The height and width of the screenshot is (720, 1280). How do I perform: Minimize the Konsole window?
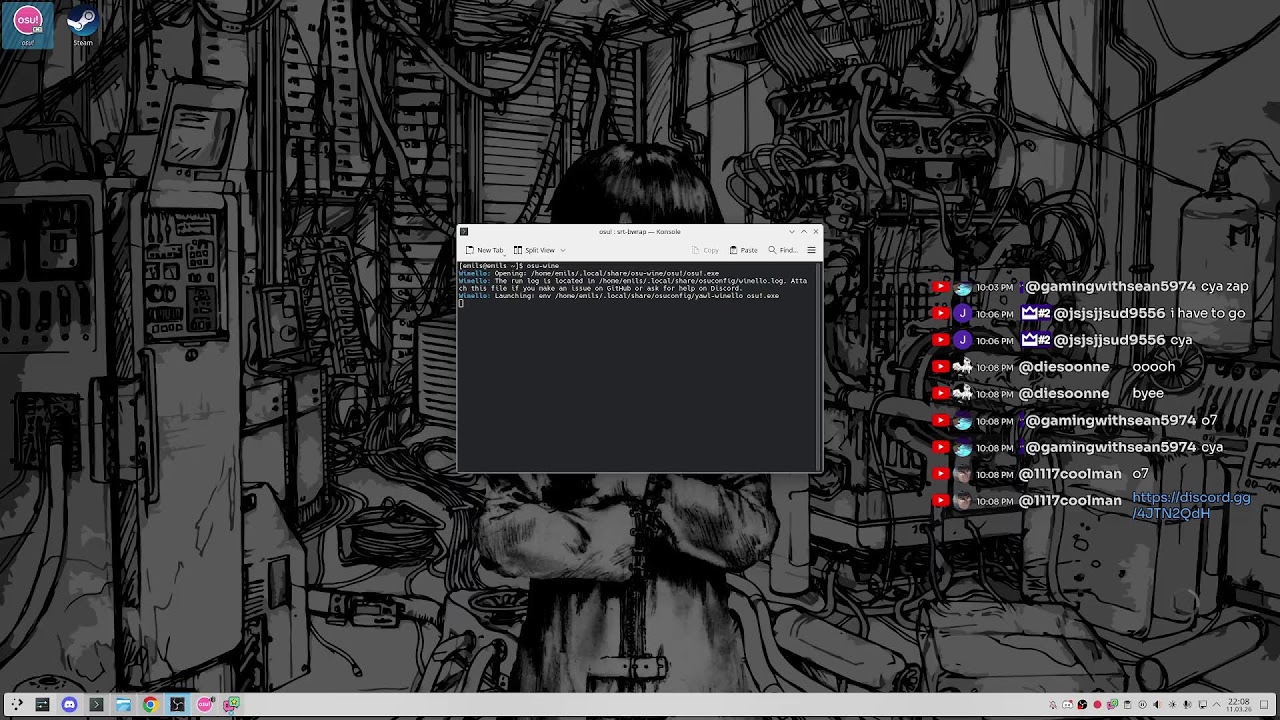[792, 232]
